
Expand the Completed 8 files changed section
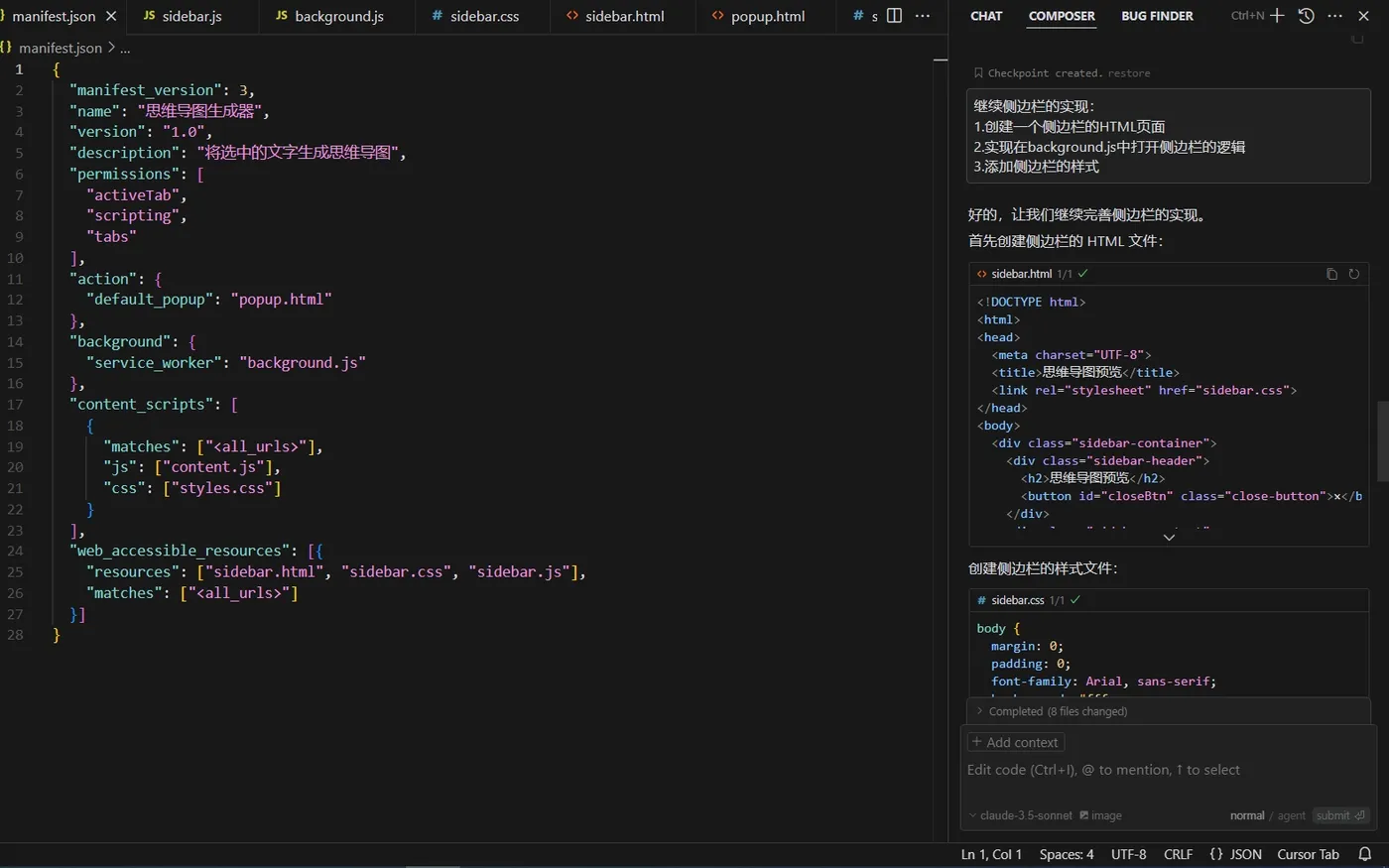pos(1052,711)
